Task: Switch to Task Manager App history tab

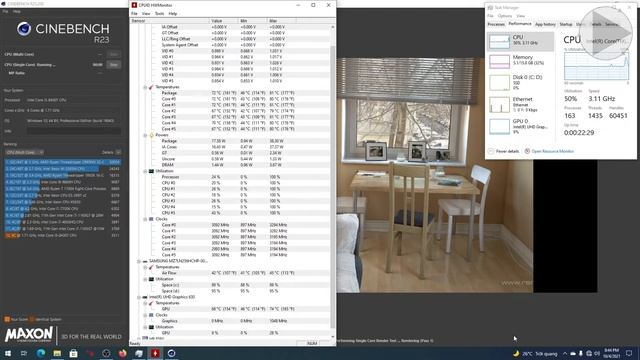Action: click(545, 24)
